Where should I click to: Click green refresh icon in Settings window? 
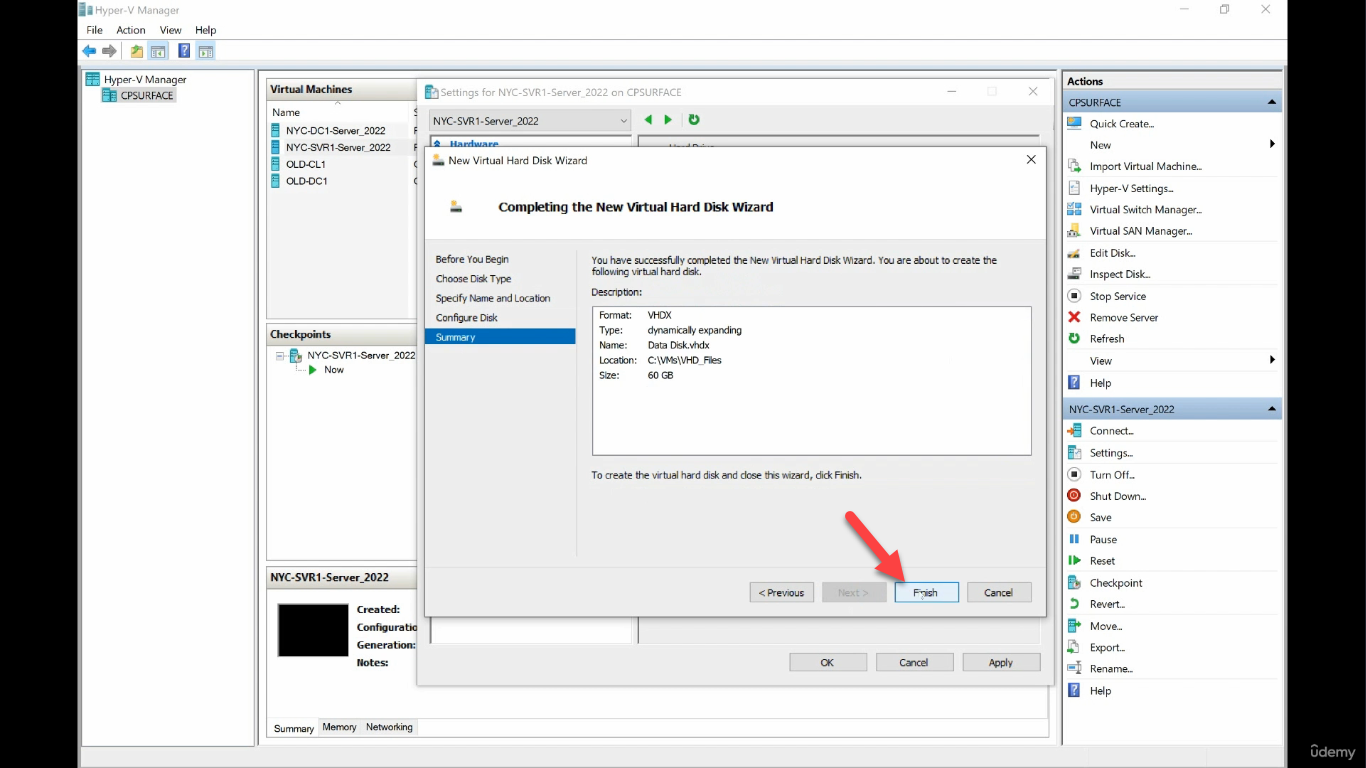pos(693,120)
